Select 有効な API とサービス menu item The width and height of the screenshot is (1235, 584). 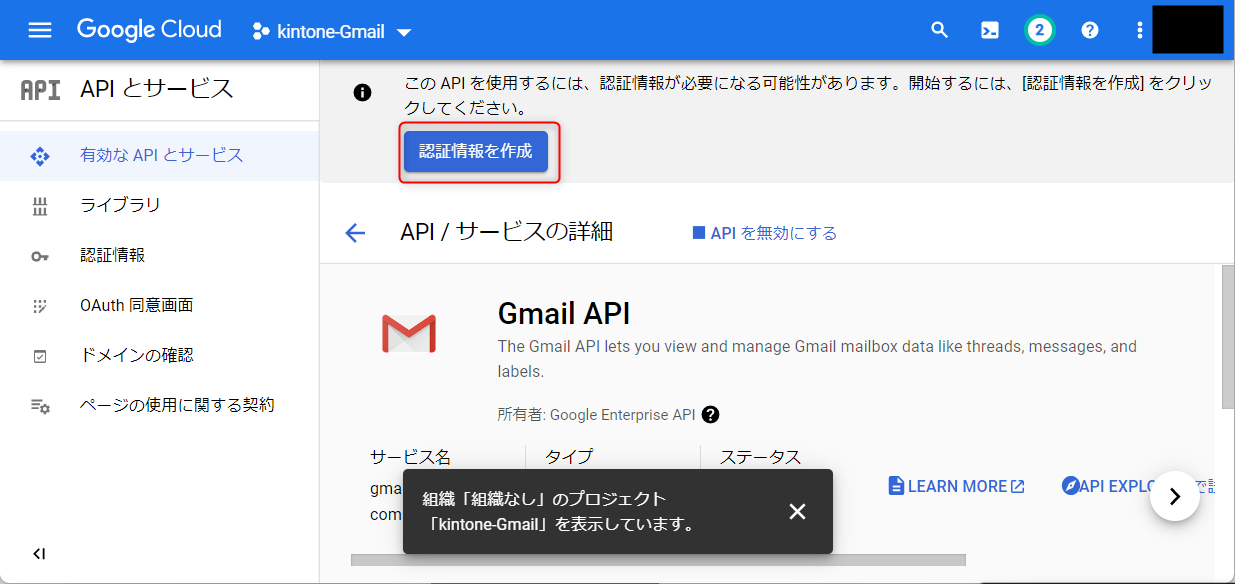tap(161, 155)
